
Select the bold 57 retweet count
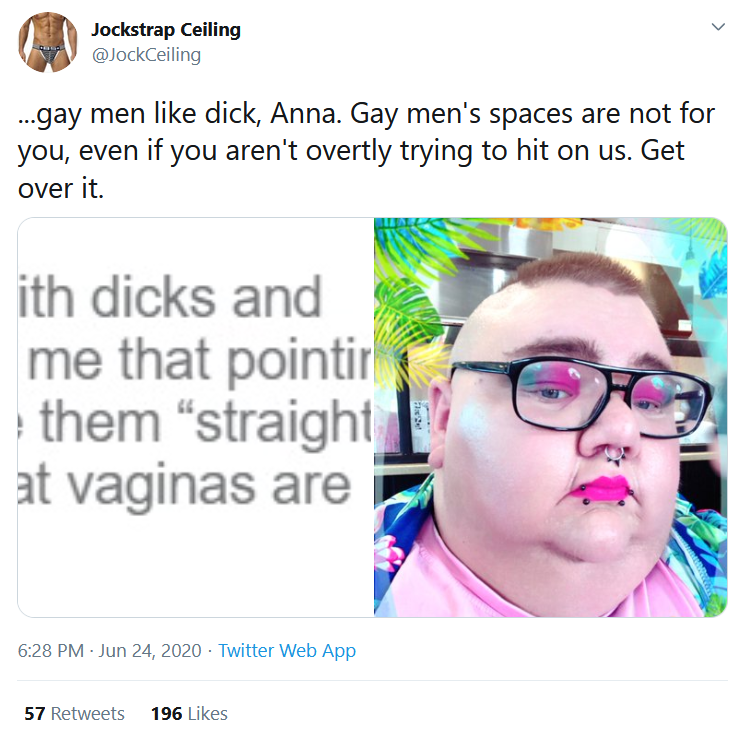(35, 713)
